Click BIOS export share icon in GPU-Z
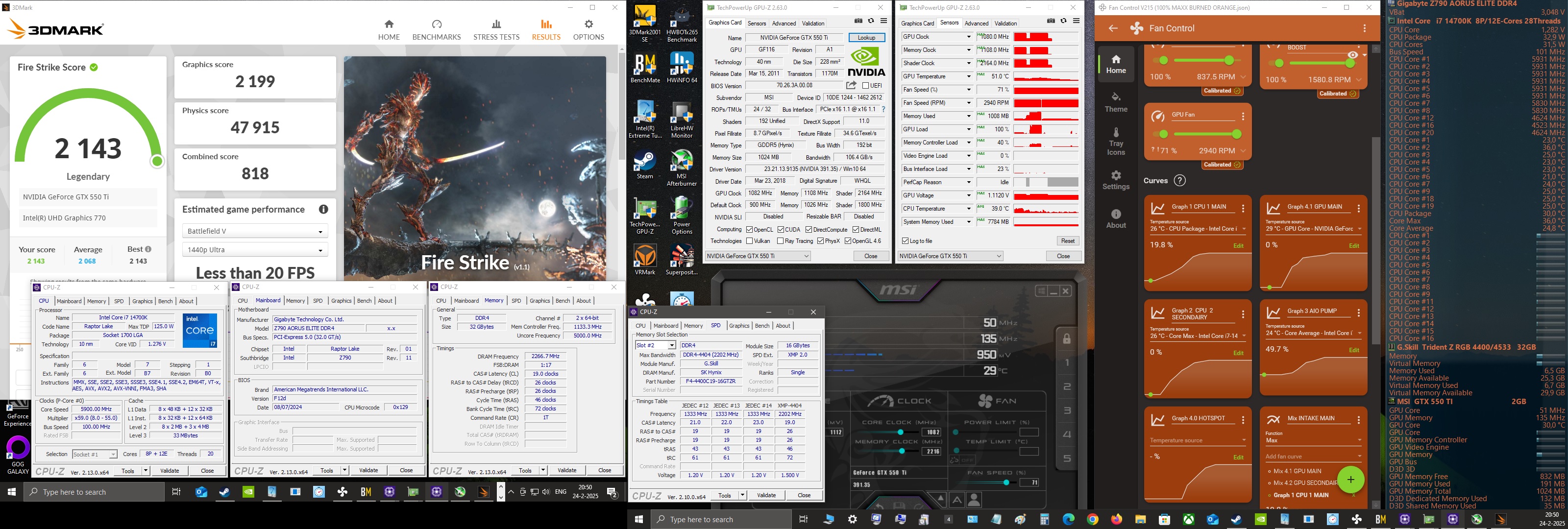This screenshot has height=529, width=1568. coord(851,85)
